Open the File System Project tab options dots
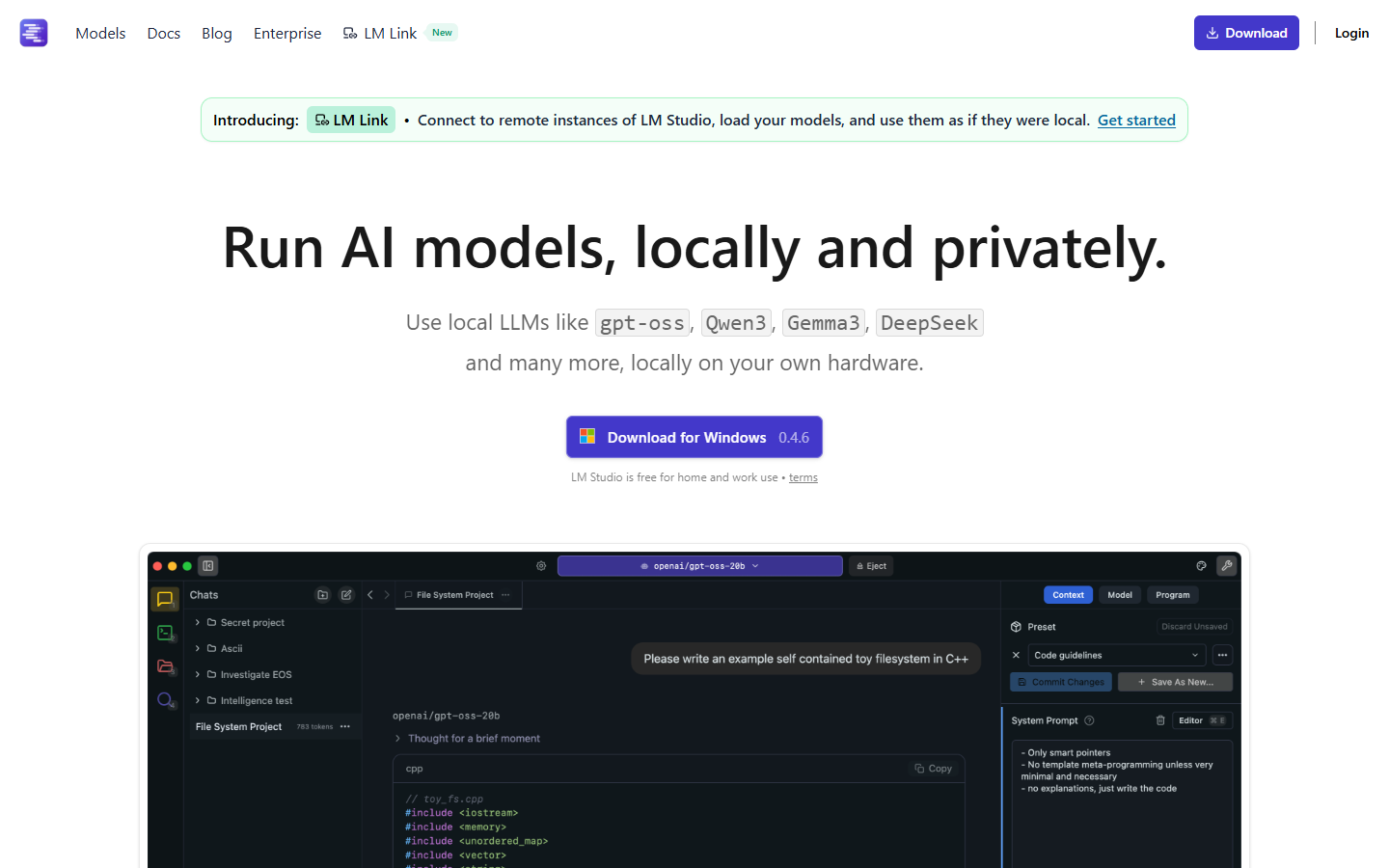Image resolution: width=1389 pixels, height=868 pixels. [x=505, y=595]
